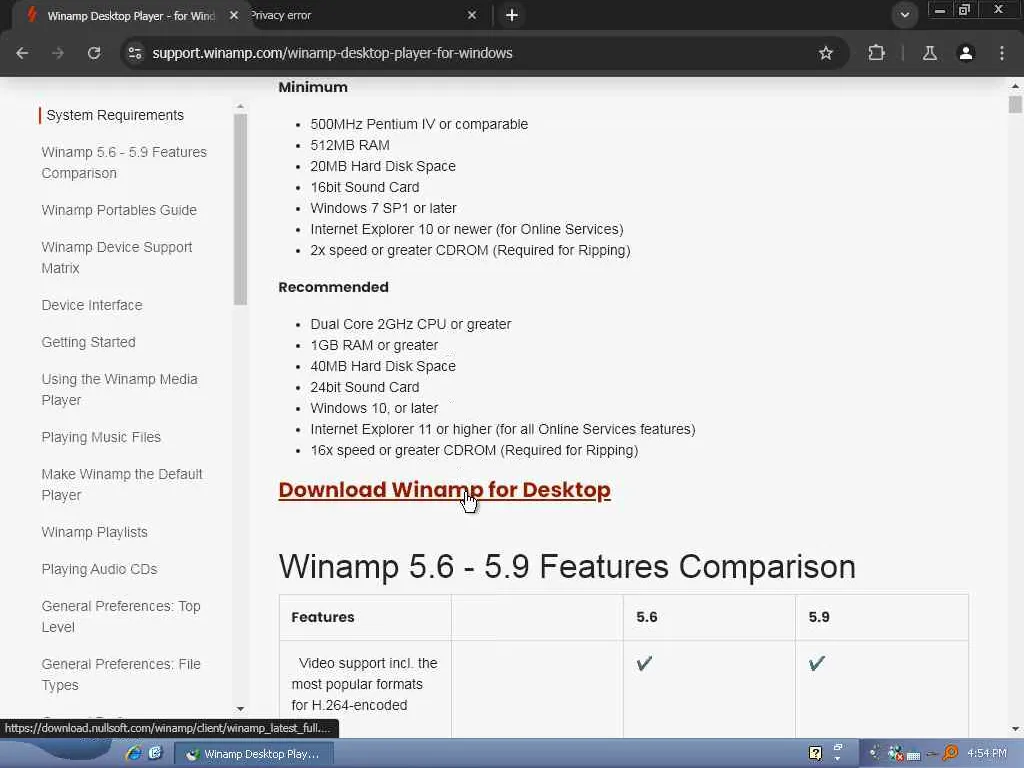Expand the tab search dropdown
This screenshot has width=1024, height=768.
[x=904, y=15]
